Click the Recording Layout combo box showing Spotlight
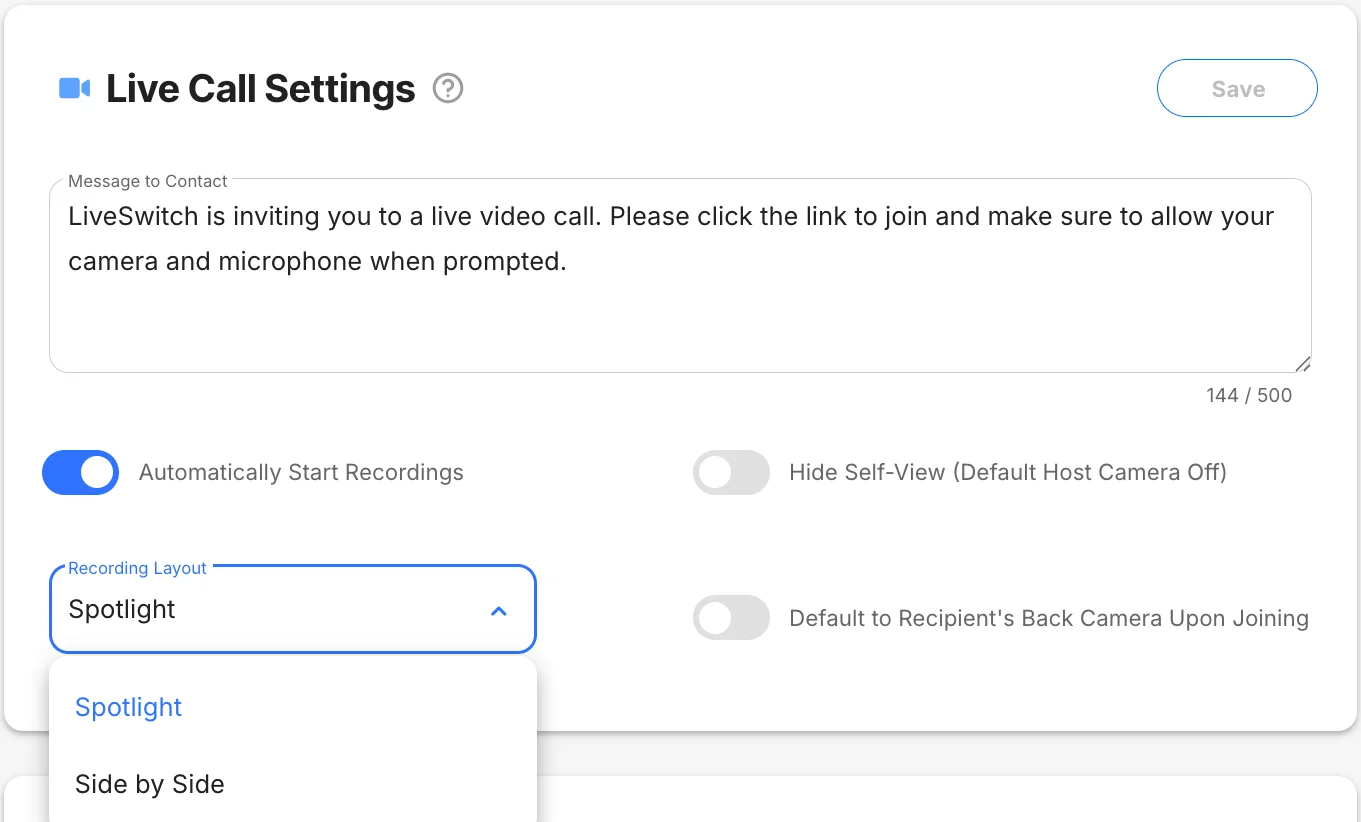 (x=293, y=609)
